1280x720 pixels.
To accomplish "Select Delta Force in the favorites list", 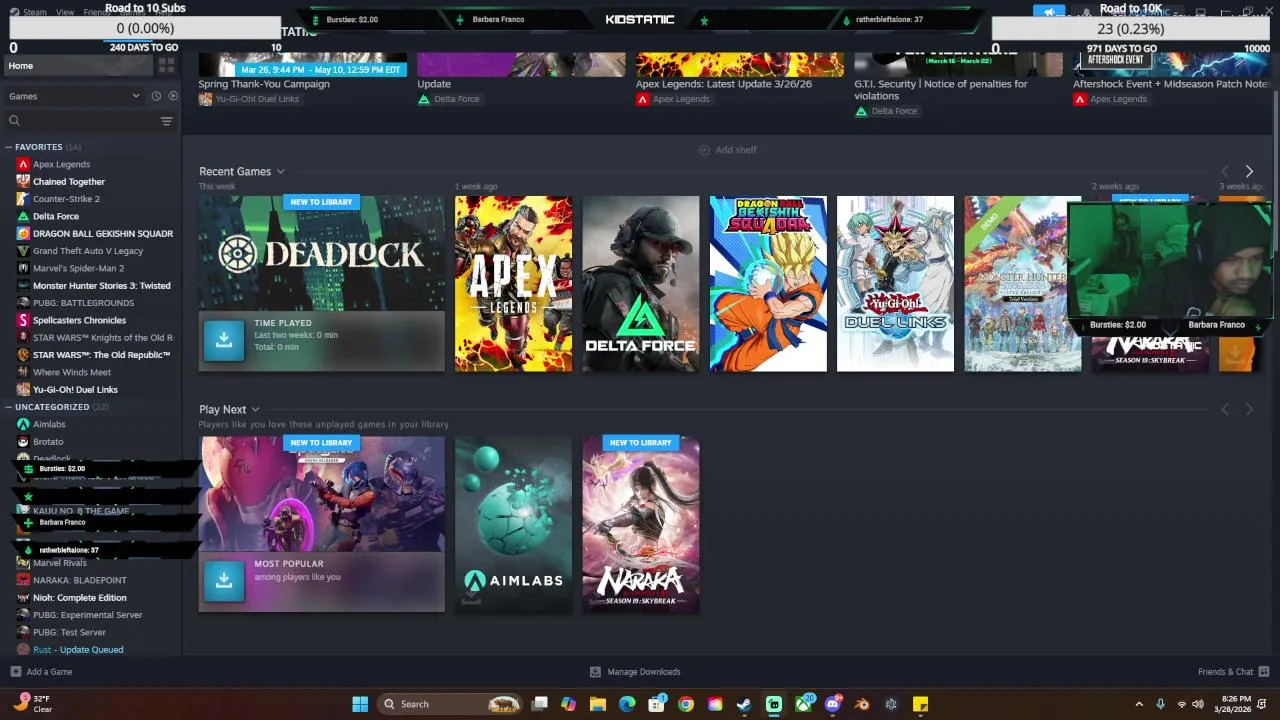I will [55, 216].
